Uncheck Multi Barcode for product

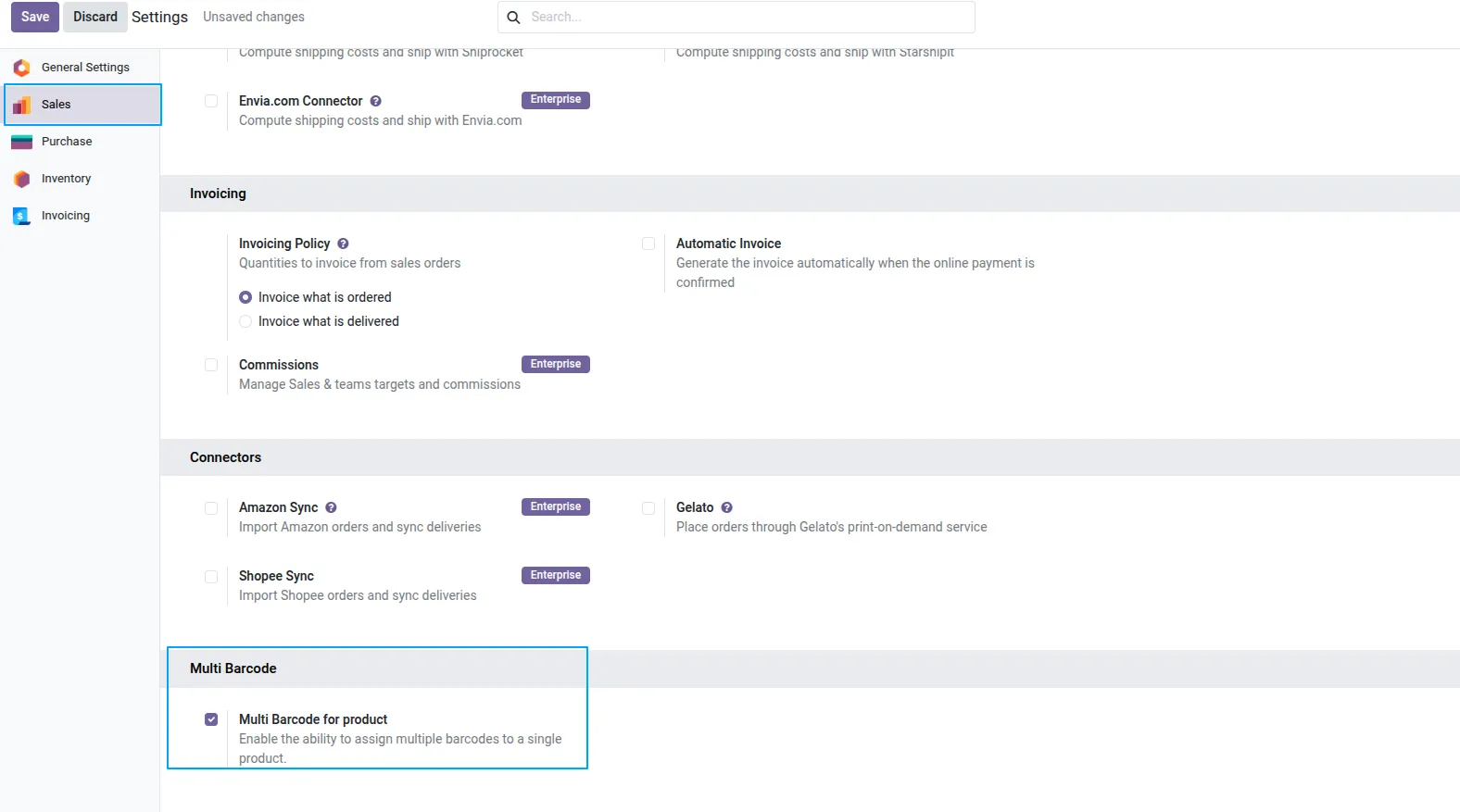click(211, 719)
